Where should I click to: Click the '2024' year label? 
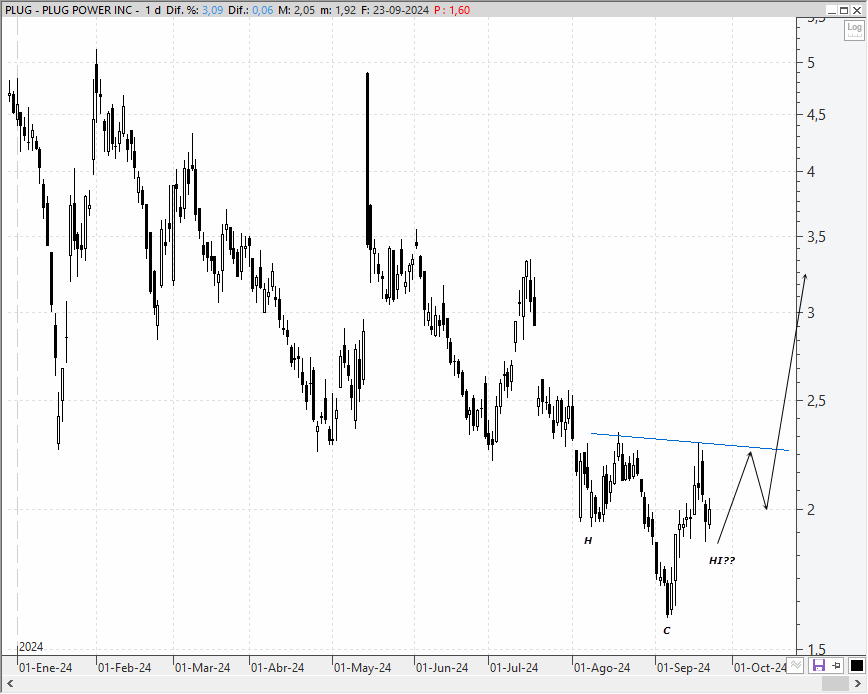31,646
